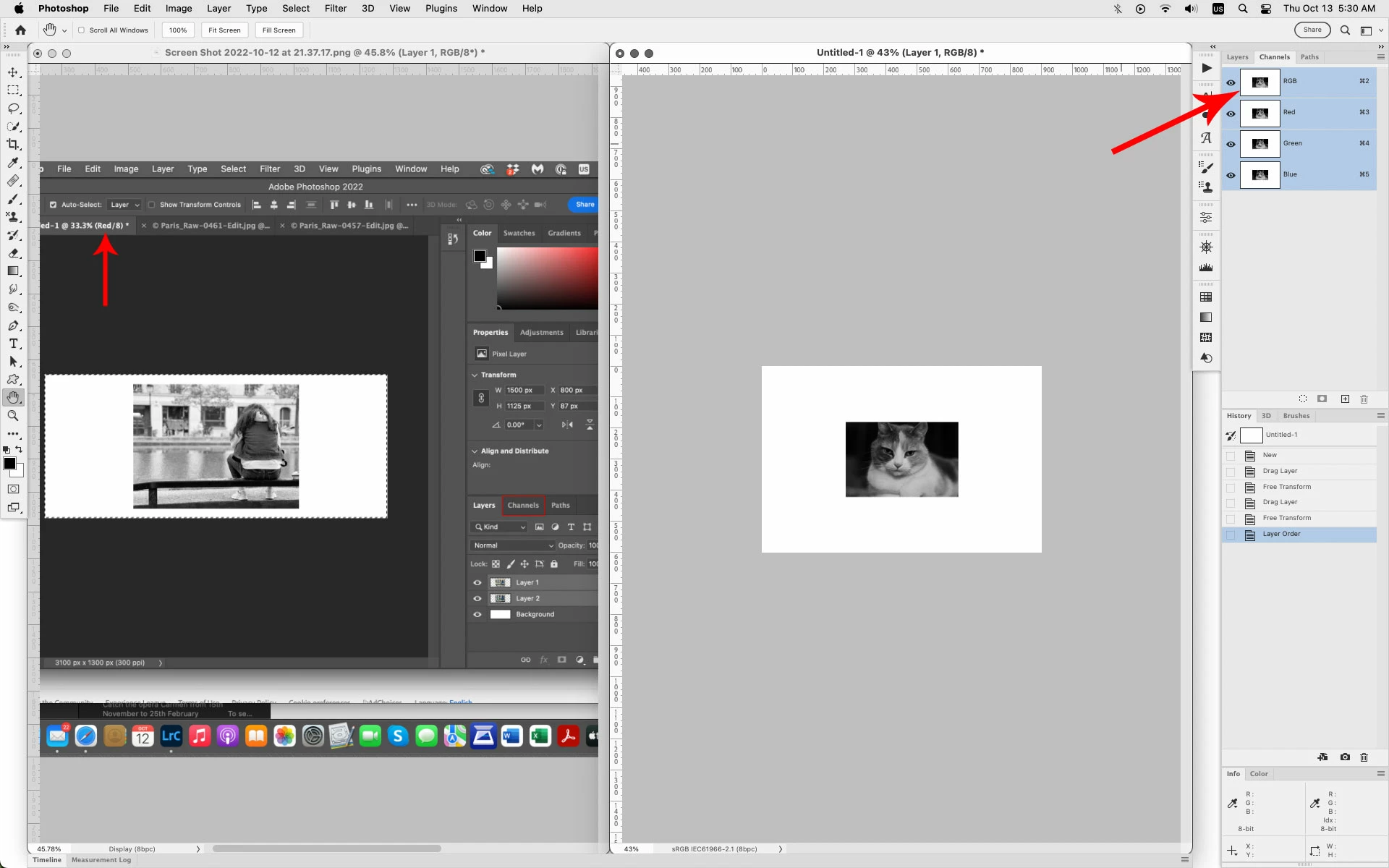Toggle visibility of Blue channel
Viewport: 1389px width, 868px height.
point(1231,176)
